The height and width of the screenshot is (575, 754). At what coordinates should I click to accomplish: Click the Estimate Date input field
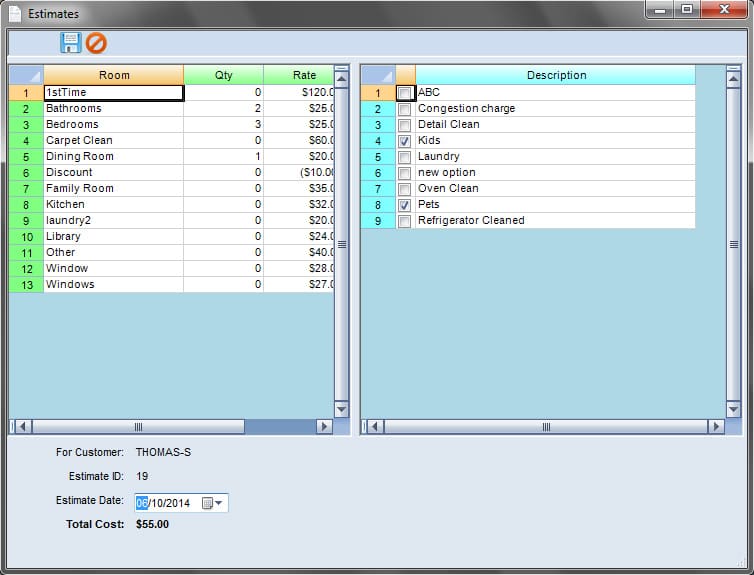(x=168, y=503)
